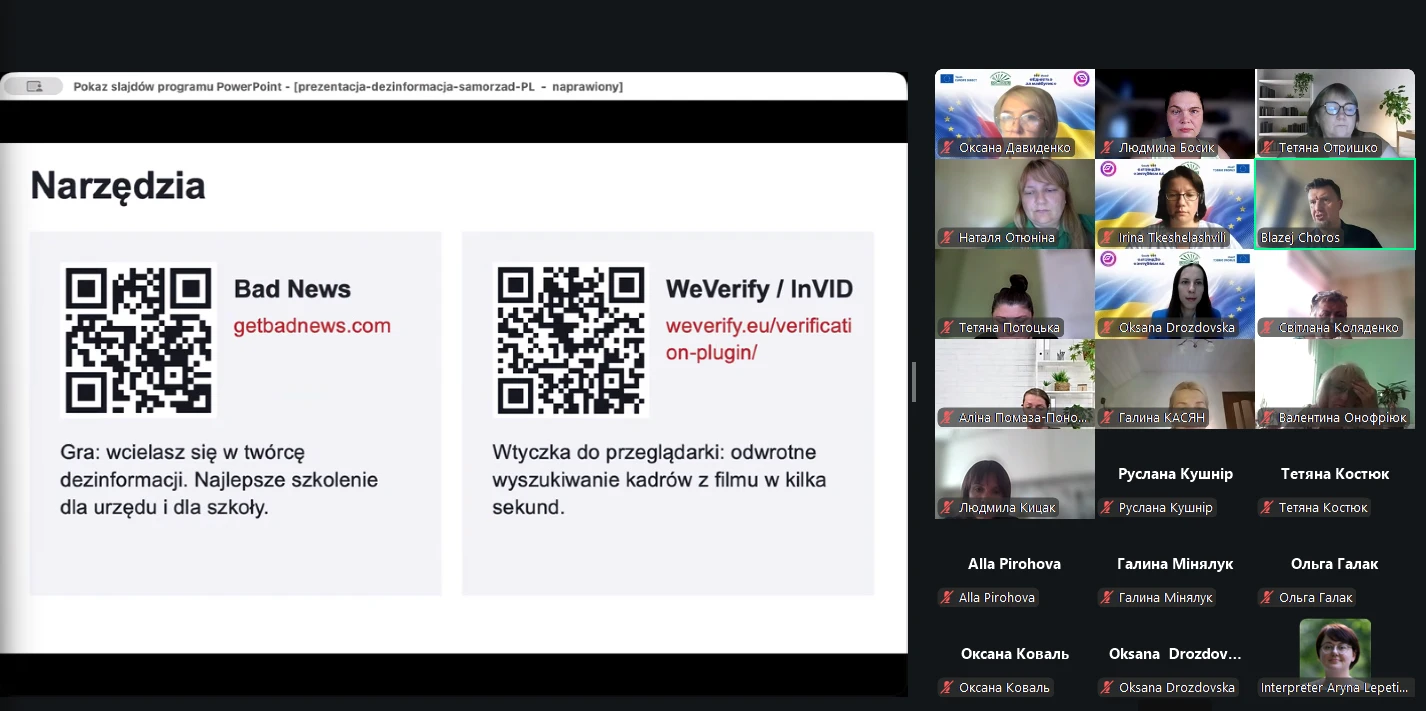
Task: Select Людмила Босик's video tile
Action: (x=1175, y=114)
